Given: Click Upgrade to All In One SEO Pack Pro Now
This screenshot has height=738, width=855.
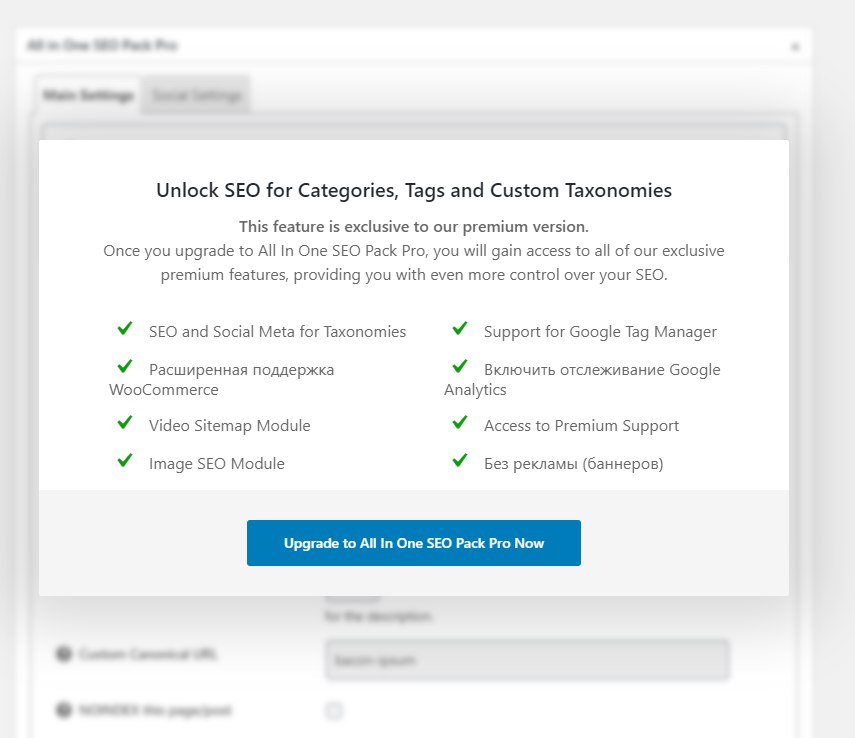Looking at the screenshot, I should [x=413, y=543].
